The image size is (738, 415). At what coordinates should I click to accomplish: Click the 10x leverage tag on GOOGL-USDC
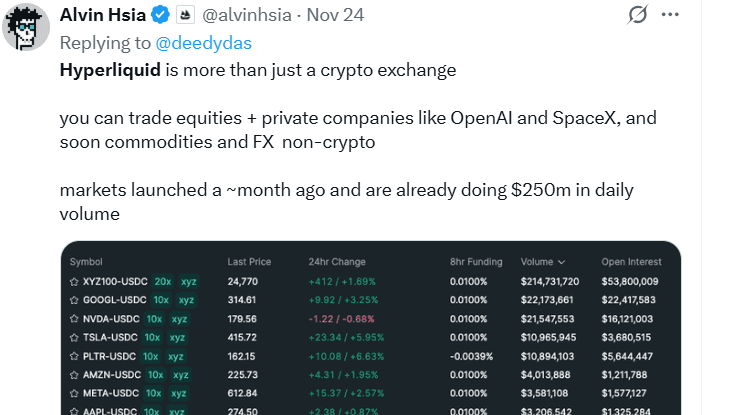(x=161, y=300)
